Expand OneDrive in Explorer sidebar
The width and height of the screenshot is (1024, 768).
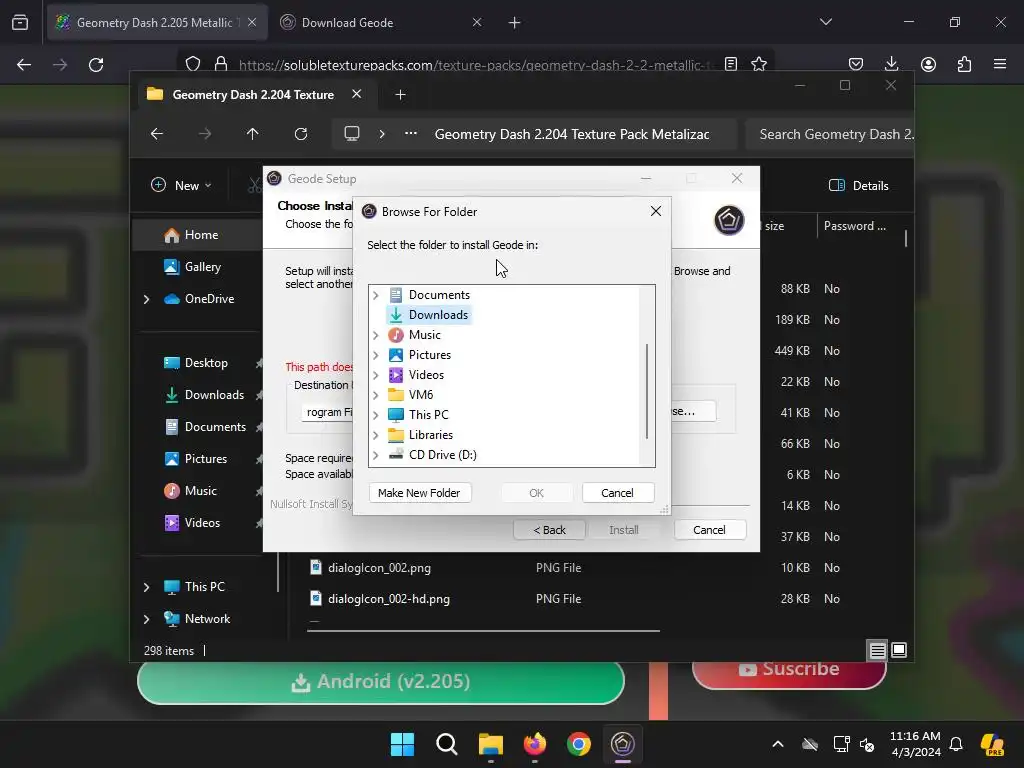click(x=146, y=299)
